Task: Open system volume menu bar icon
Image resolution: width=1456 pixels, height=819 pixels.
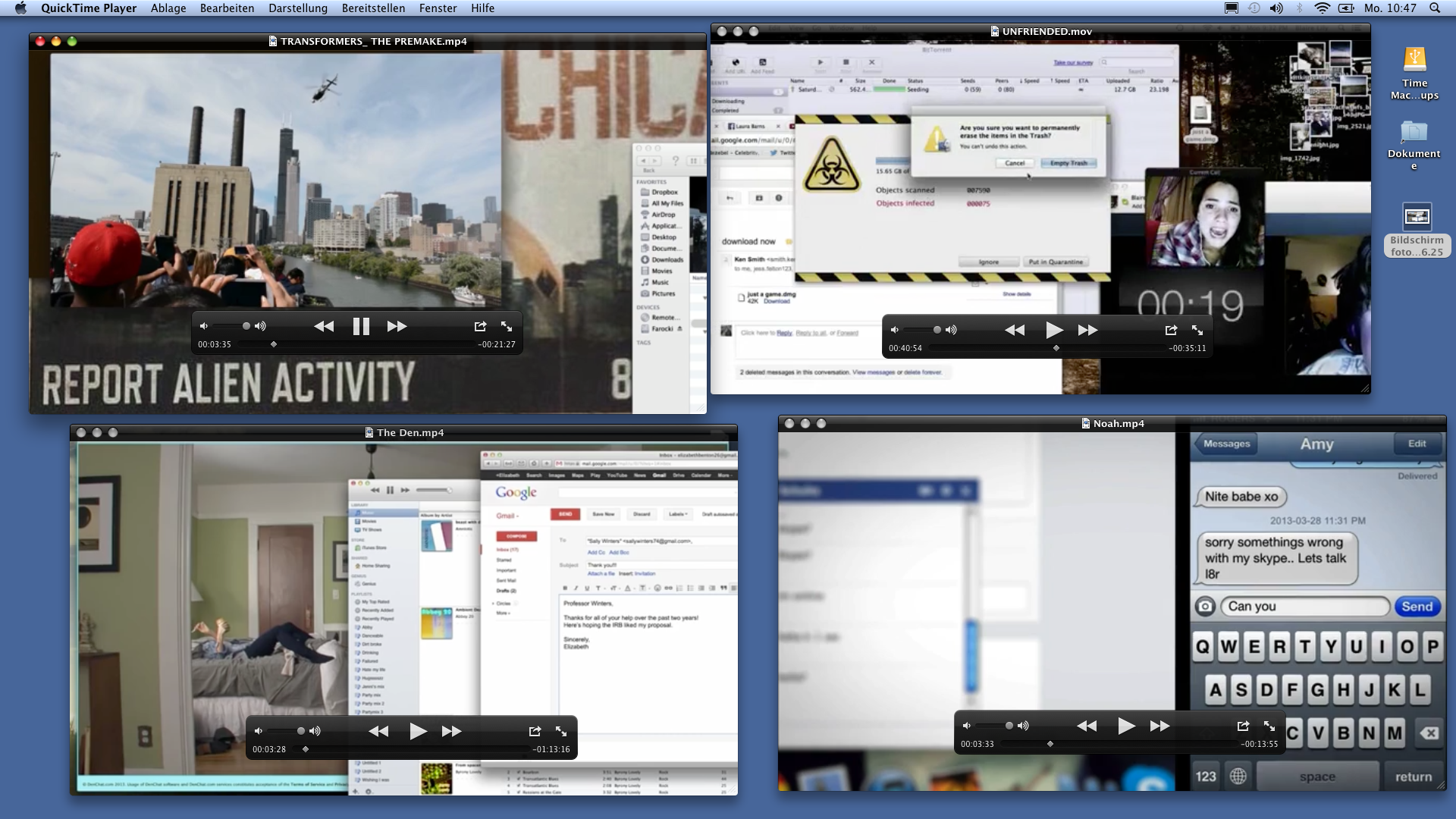Action: point(1277,8)
